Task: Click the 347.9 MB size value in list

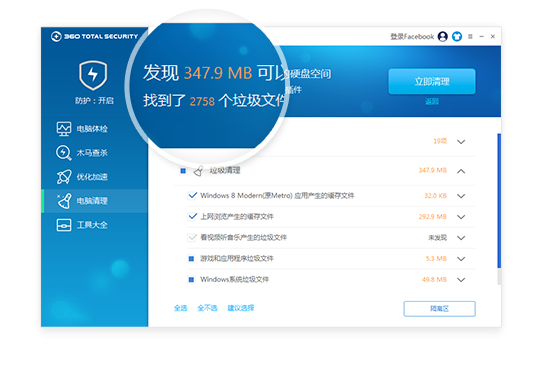Action: tap(433, 170)
